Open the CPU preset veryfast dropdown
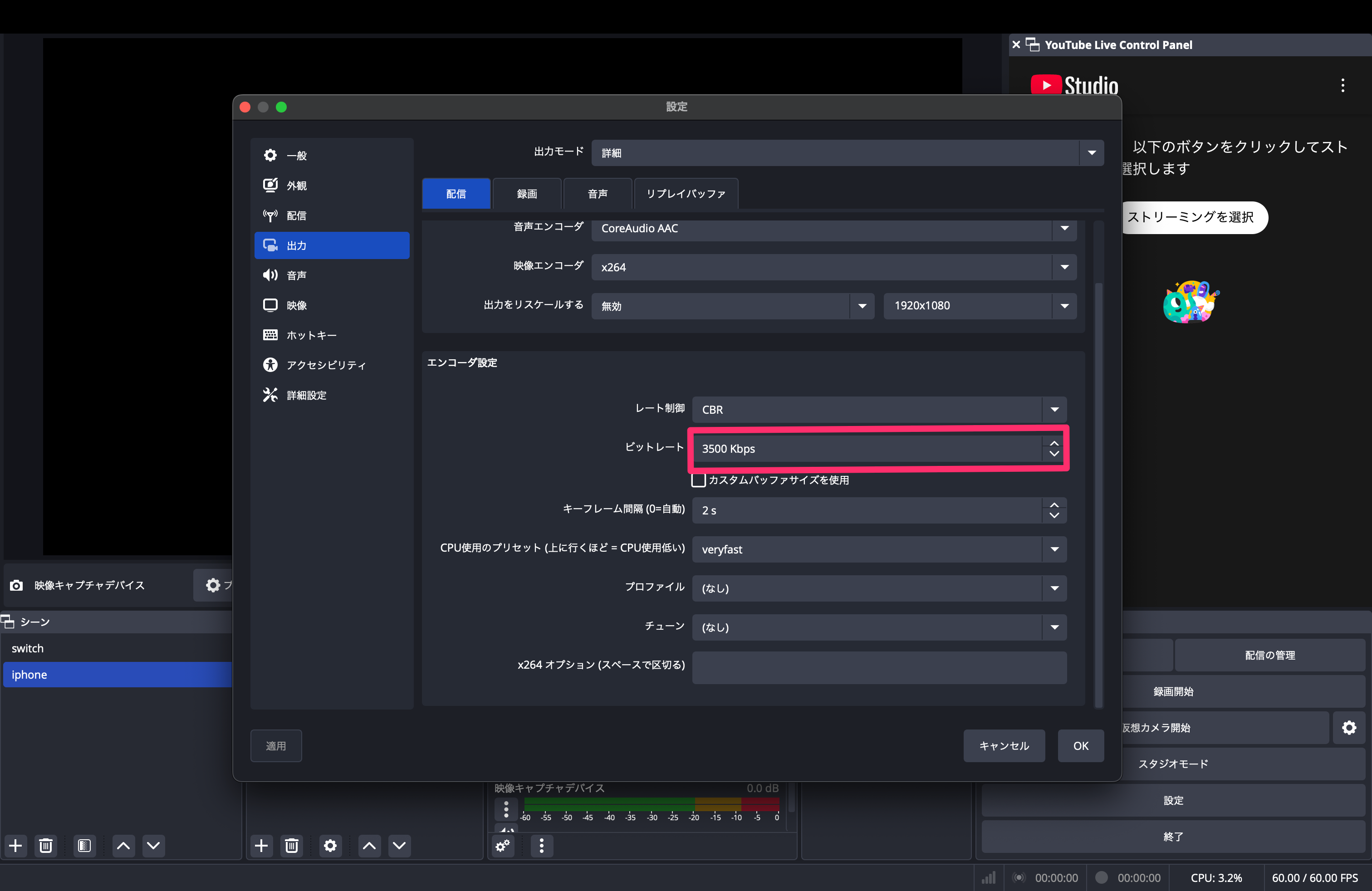The width and height of the screenshot is (1372, 891). coord(878,549)
